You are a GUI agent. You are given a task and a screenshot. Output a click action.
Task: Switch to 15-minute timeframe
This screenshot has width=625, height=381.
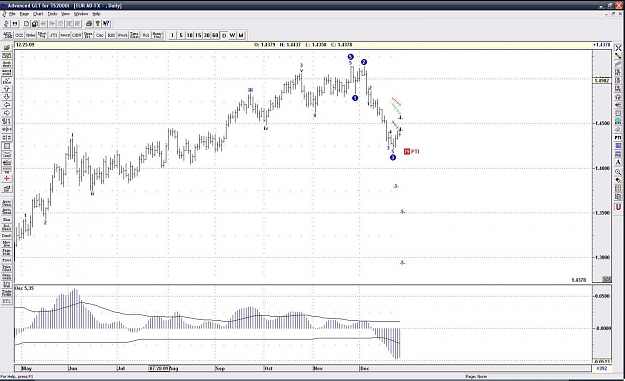[x=198, y=35]
